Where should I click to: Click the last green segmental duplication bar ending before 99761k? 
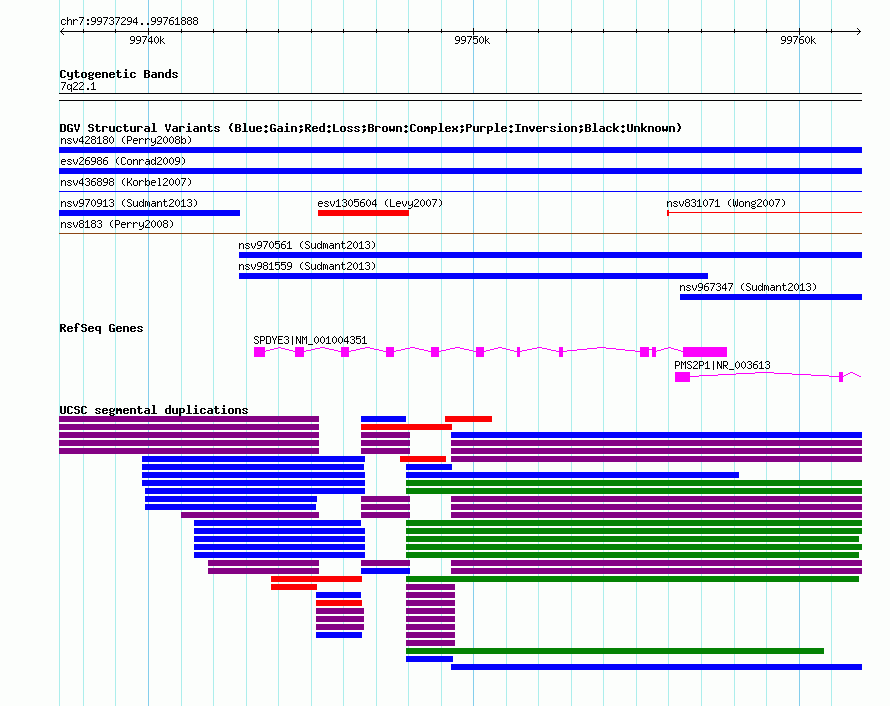click(x=615, y=651)
